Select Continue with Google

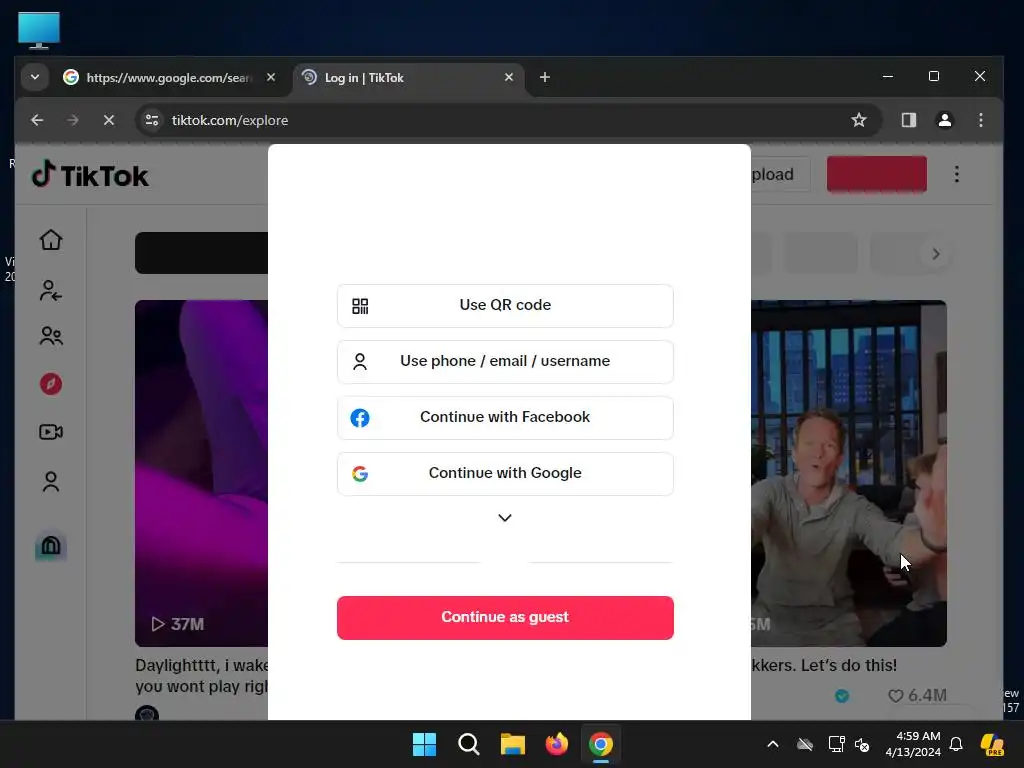point(505,473)
